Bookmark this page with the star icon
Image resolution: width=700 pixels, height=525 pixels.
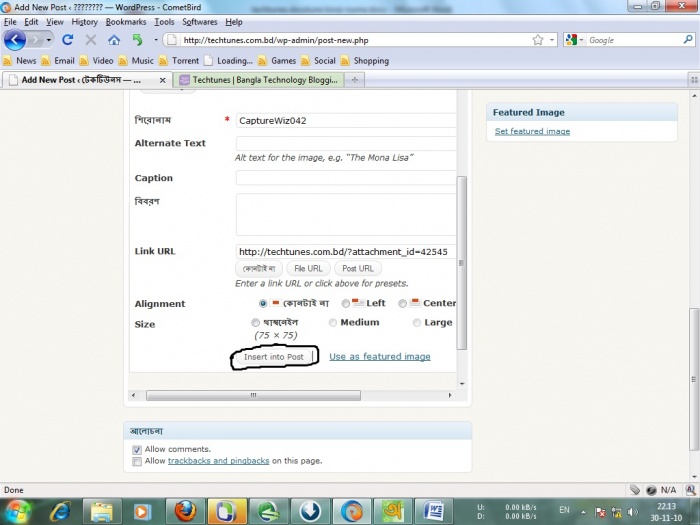pos(538,40)
